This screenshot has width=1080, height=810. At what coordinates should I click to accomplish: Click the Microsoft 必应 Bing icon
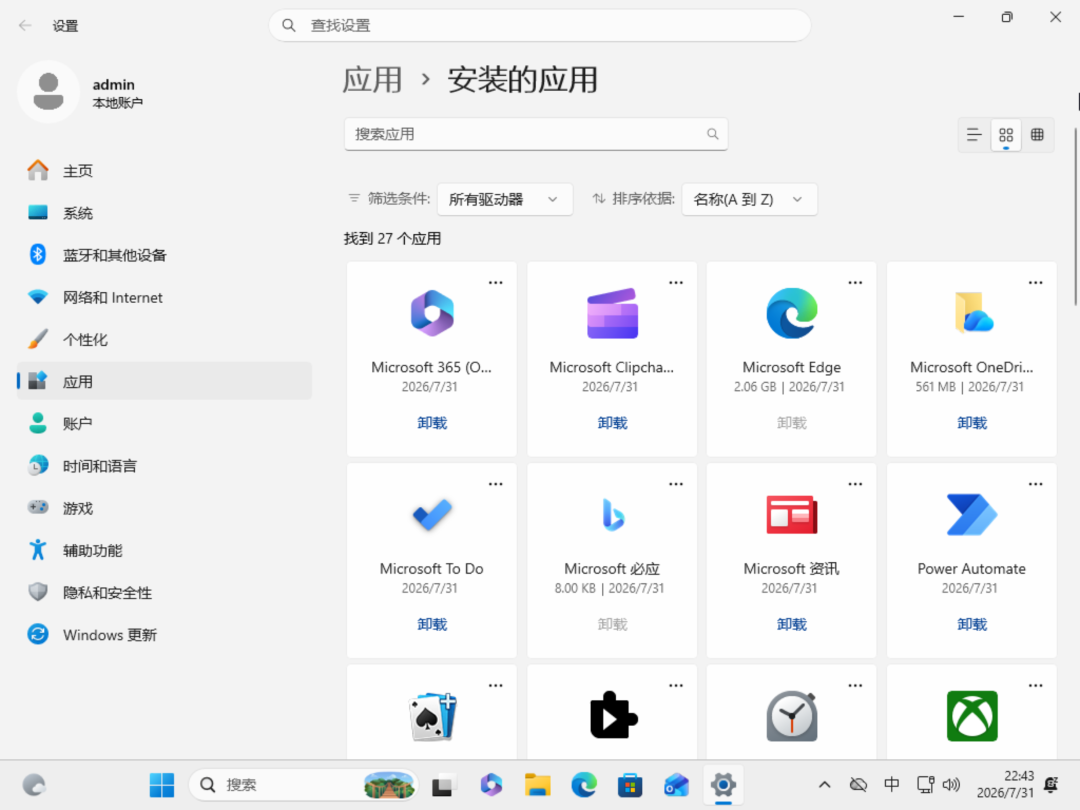(612, 515)
